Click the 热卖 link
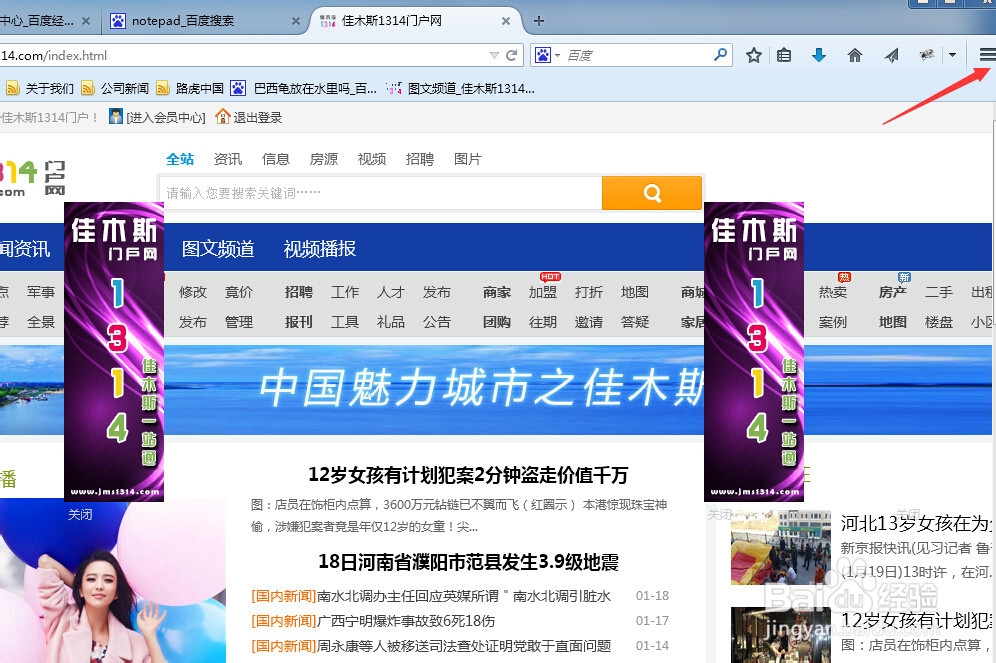The height and width of the screenshot is (663, 996). (833, 292)
